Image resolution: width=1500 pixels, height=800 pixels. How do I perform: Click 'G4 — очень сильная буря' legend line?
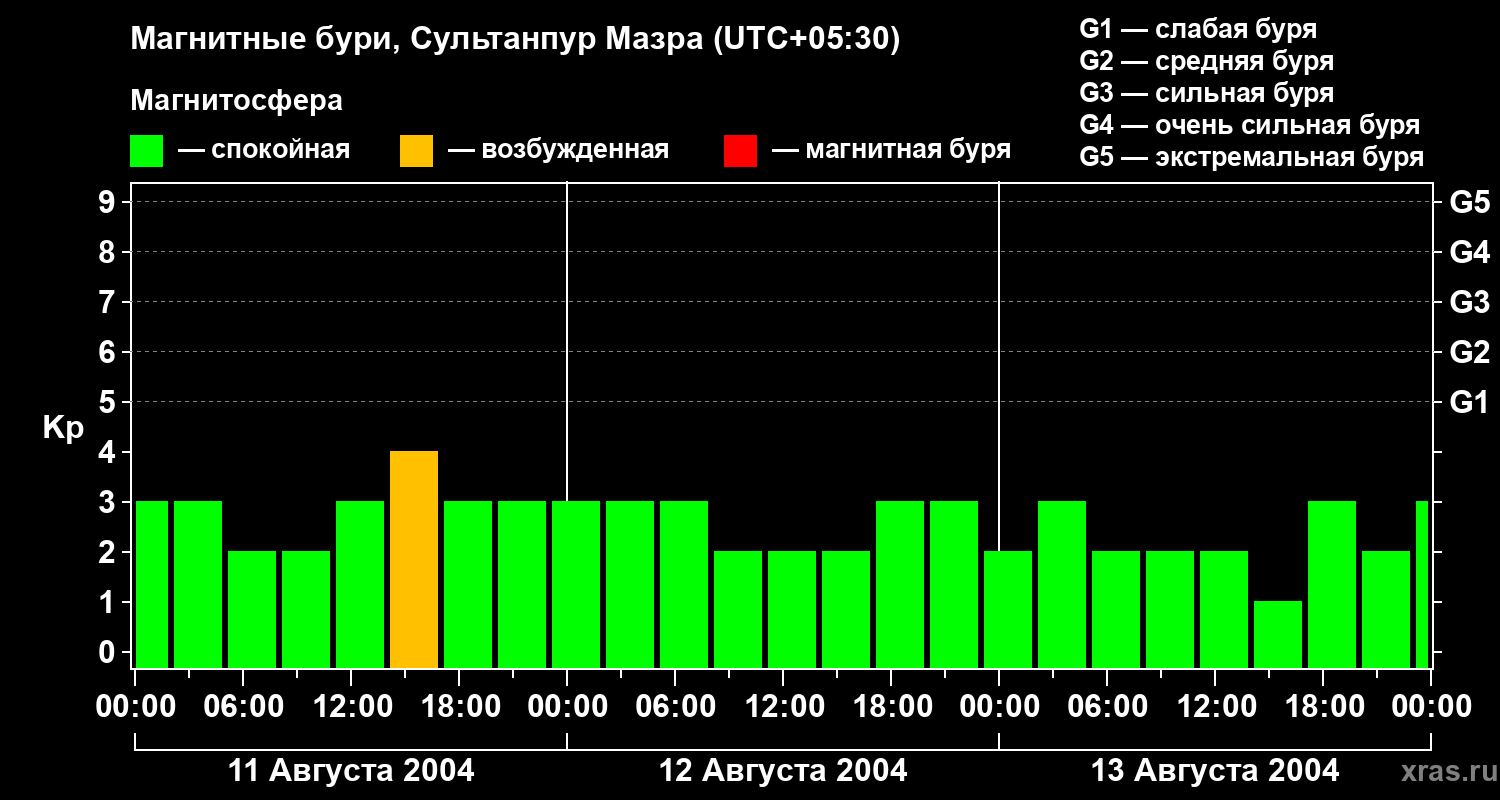point(1250,125)
